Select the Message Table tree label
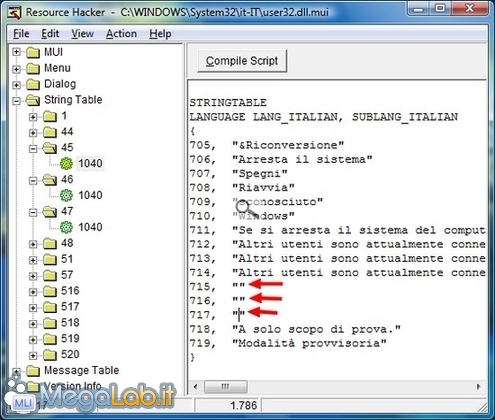This screenshot has height=420, width=495. pyautogui.click(x=81, y=370)
